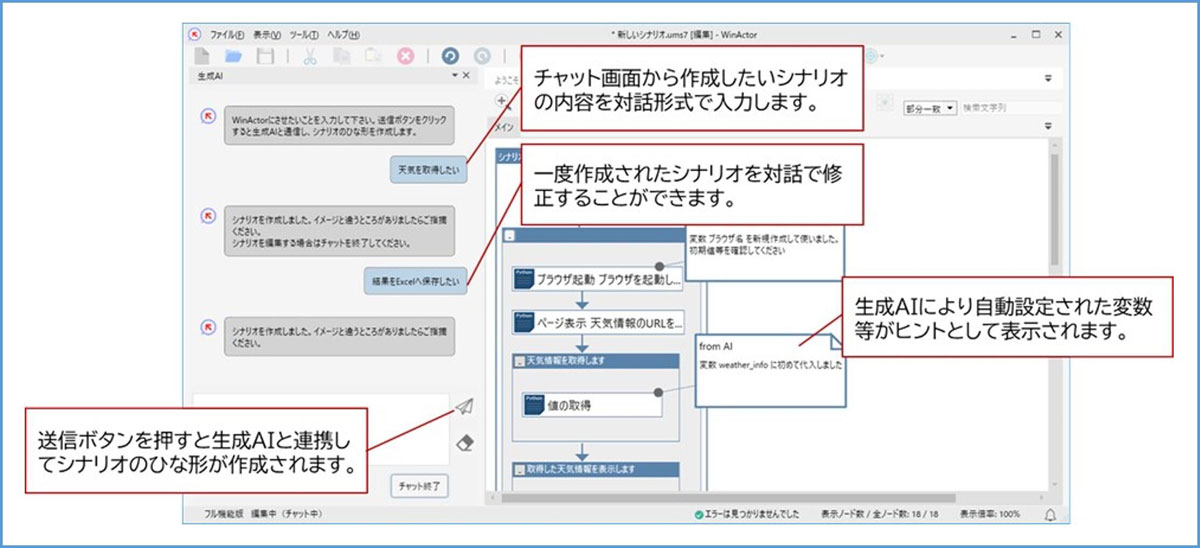The height and width of the screenshot is (548, 1200).
Task: Open the ツール menu
Action: tap(302, 33)
